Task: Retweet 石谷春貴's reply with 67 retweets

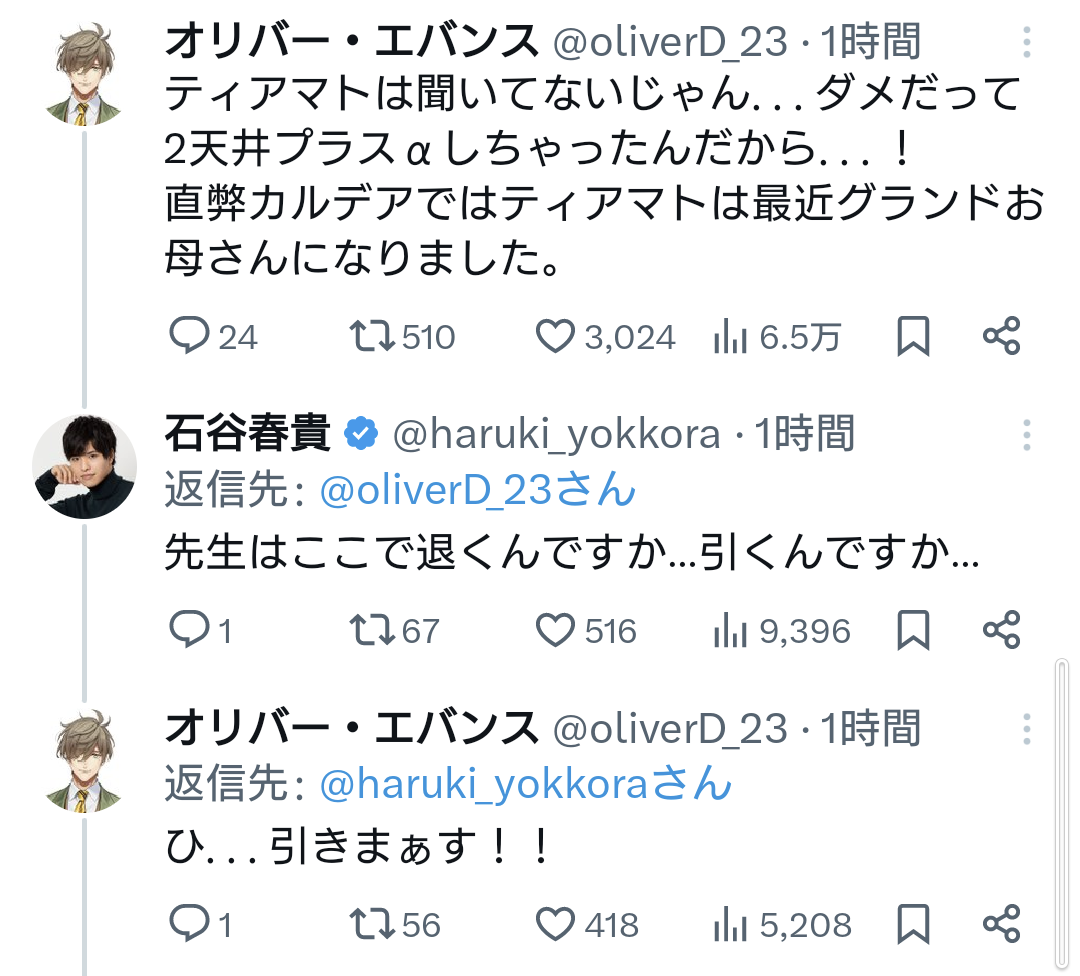Action: click(372, 630)
